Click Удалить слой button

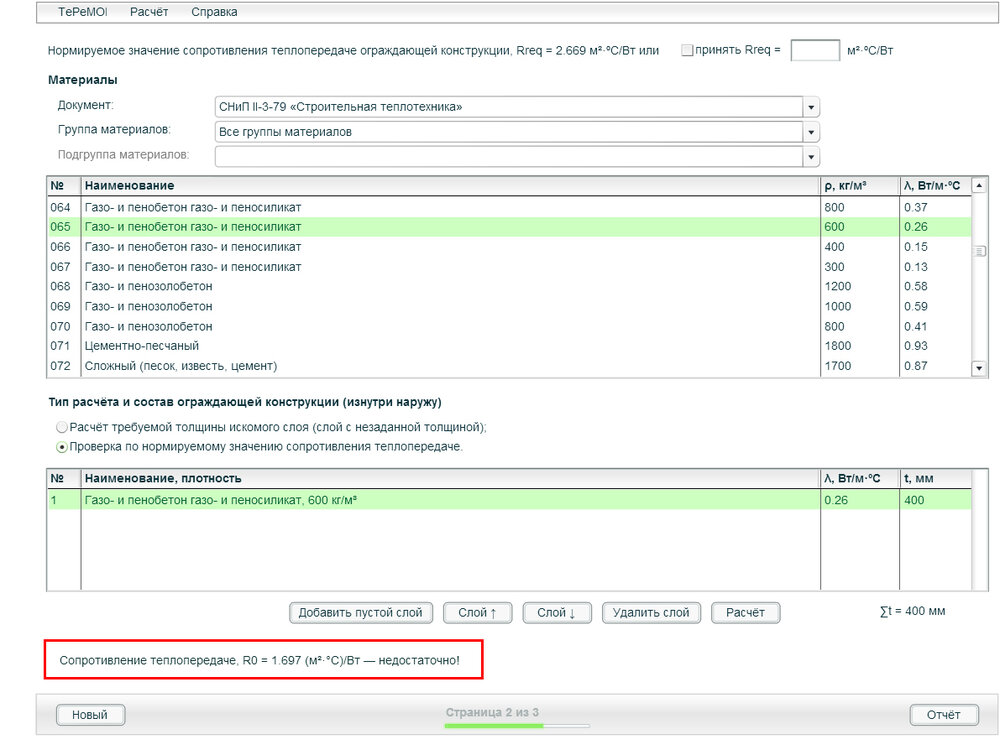pos(651,613)
